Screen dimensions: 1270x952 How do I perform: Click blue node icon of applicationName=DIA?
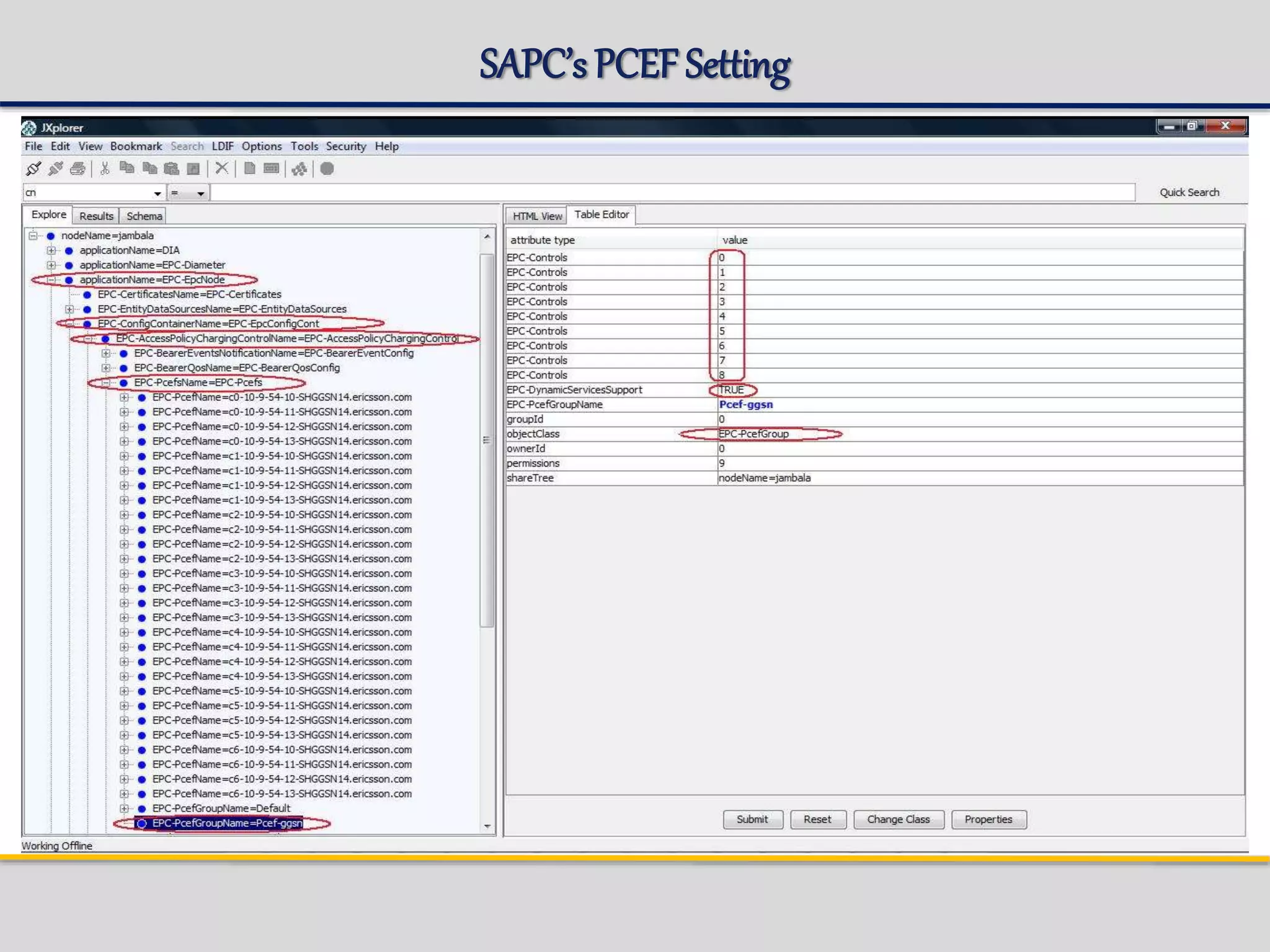(x=69, y=251)
